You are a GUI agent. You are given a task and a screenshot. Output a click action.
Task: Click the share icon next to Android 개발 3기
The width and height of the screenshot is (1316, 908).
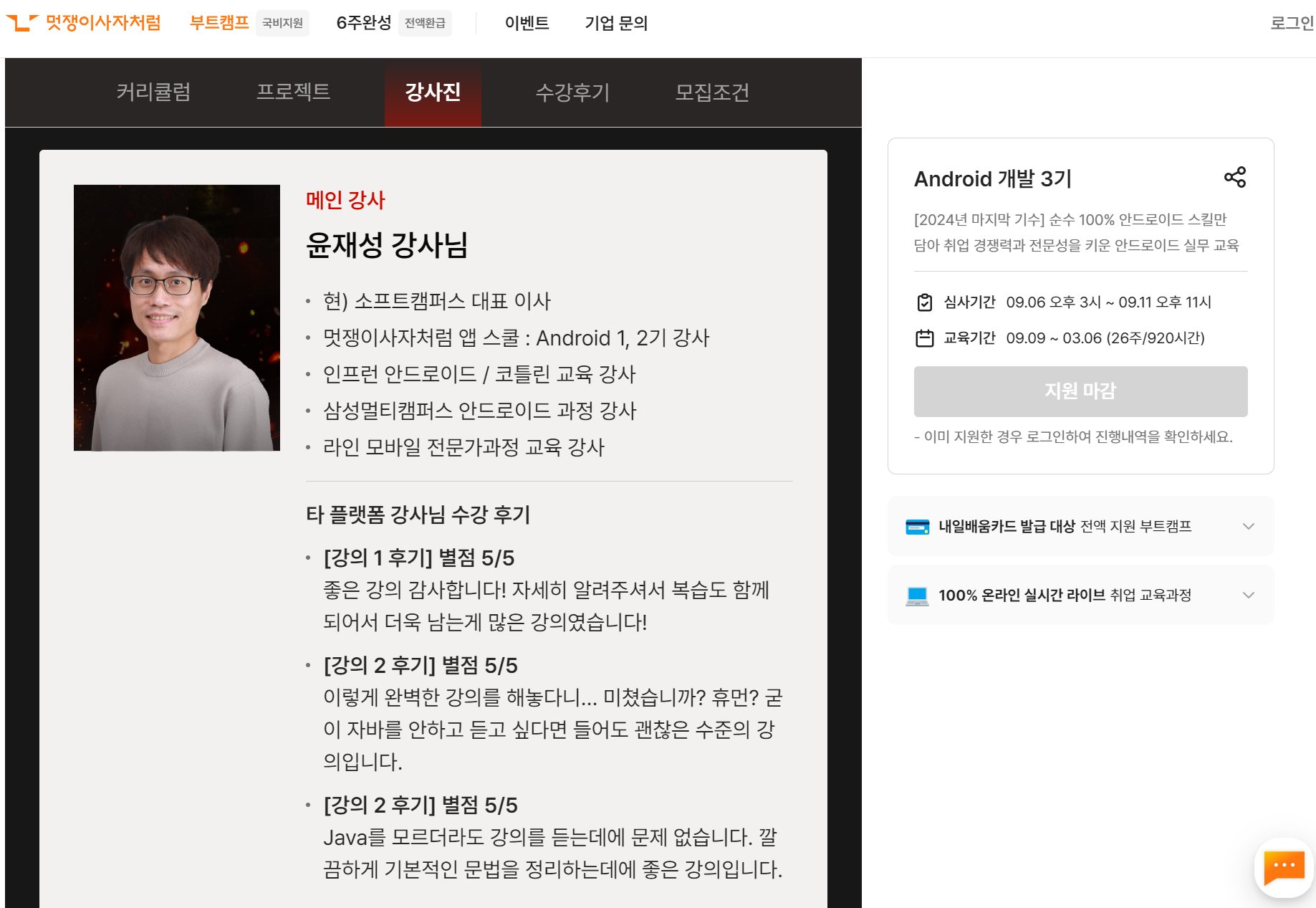pos(1236,177)
